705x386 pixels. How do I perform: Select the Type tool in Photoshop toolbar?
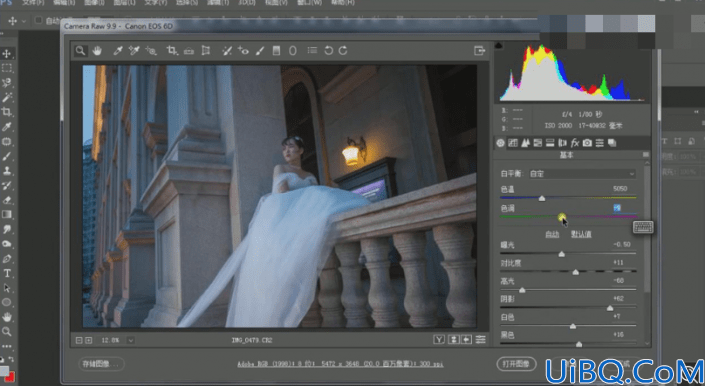click(7, 273)
